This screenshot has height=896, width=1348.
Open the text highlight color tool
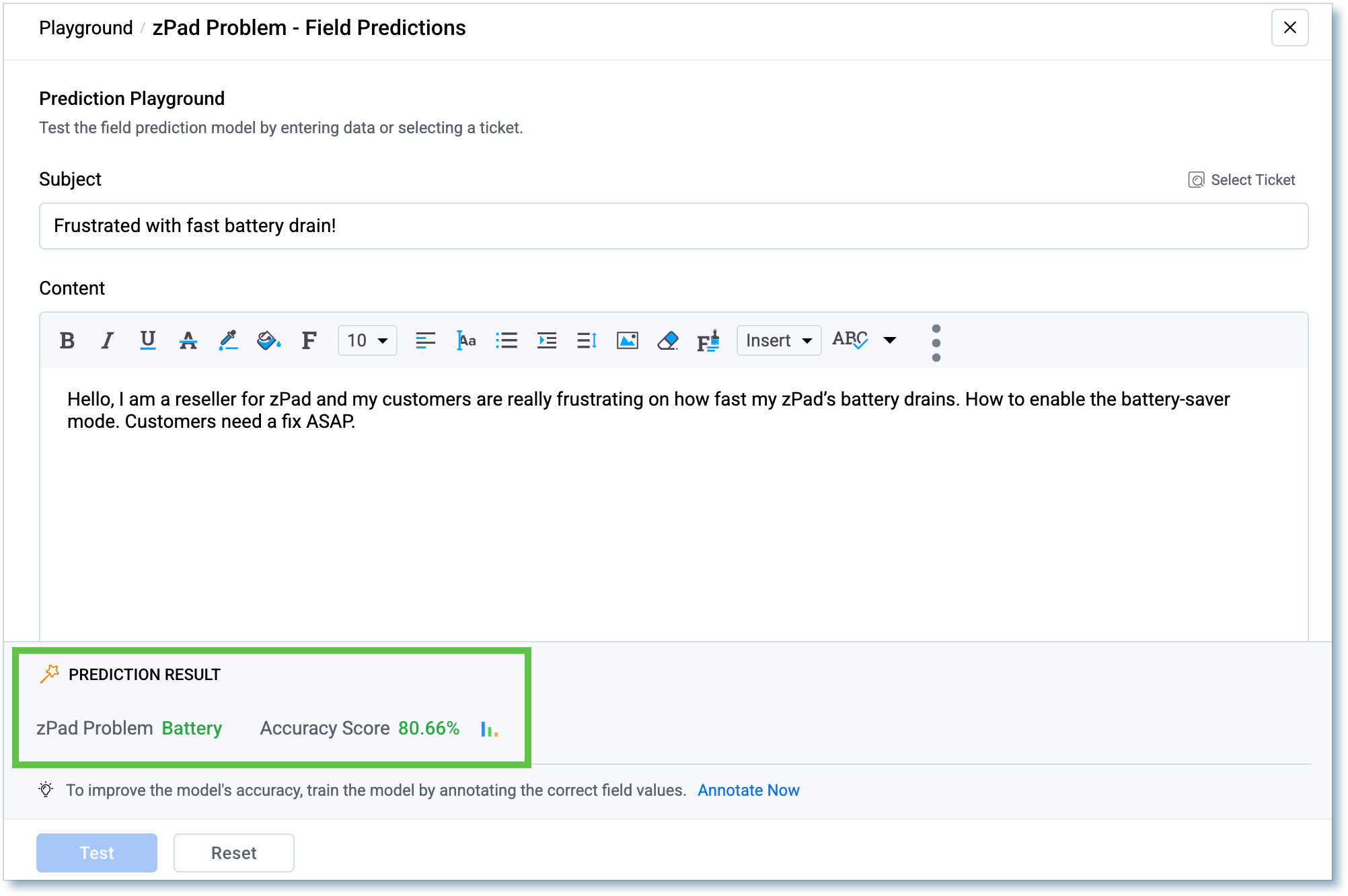(x=229, y=340)
